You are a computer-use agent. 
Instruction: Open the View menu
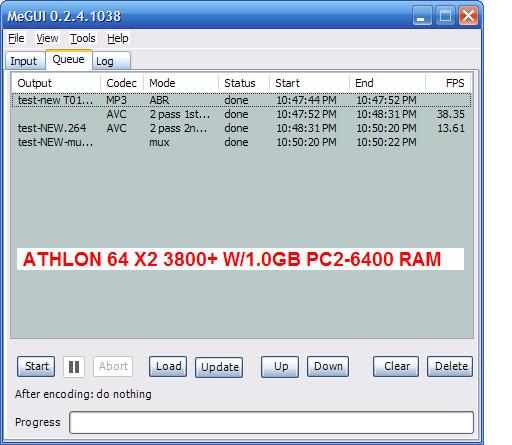47,38
